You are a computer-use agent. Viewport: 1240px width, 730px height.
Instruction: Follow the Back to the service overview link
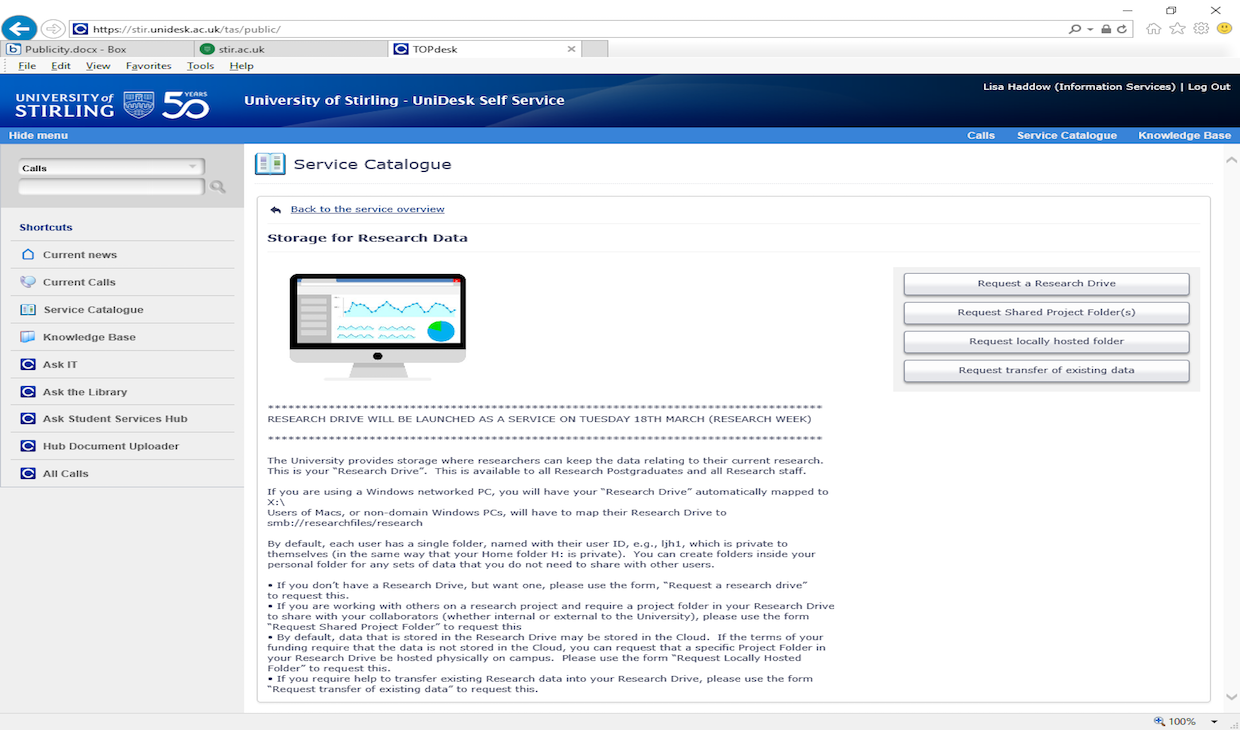pos(367,209)
